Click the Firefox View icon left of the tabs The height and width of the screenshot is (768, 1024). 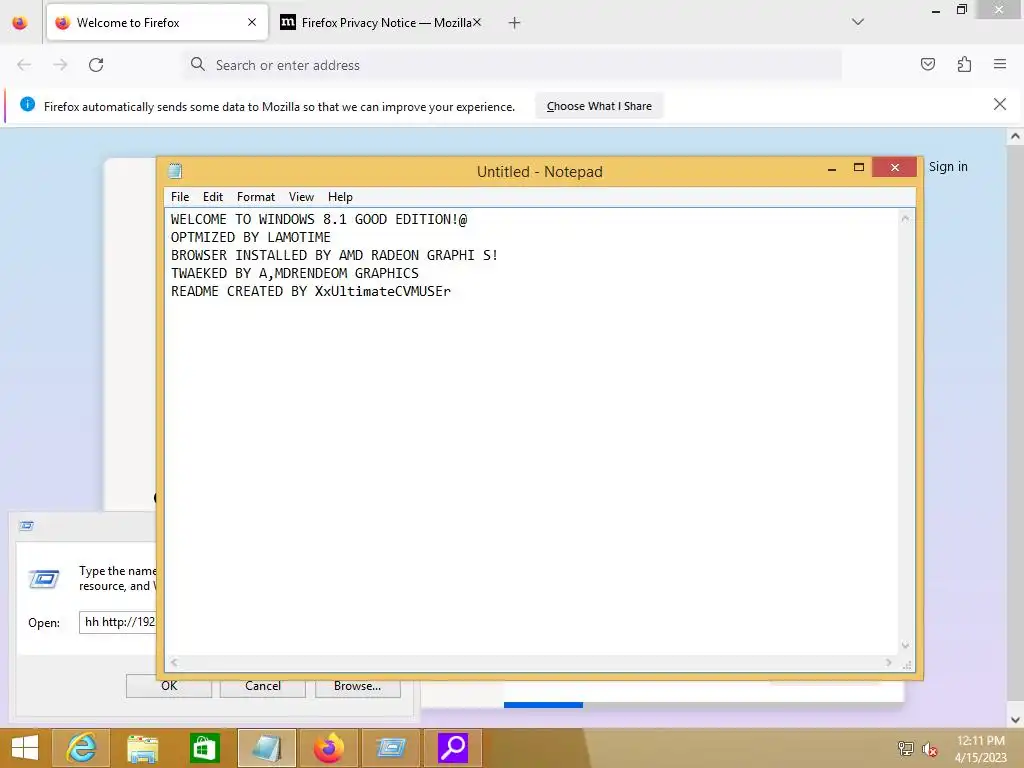pyautogui.click(x=20, y=22)
